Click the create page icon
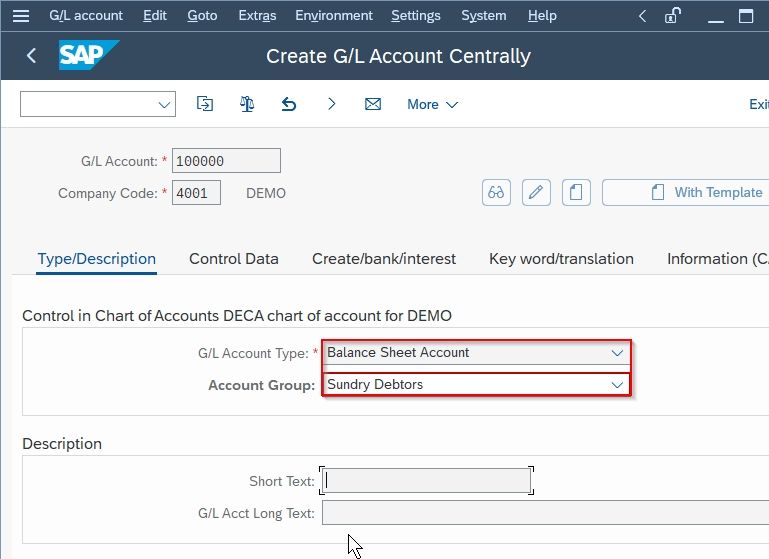The image size is (769, 559). 576,192
